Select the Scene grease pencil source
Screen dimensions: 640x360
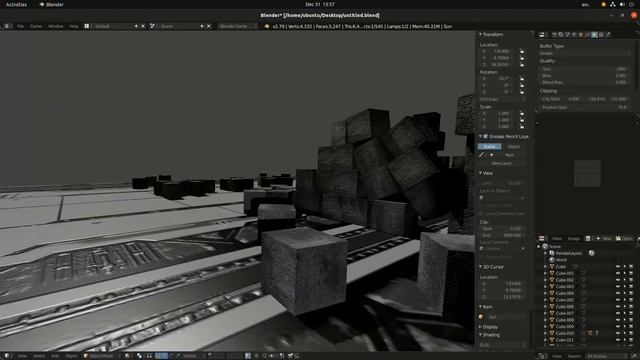coord(489,147)
